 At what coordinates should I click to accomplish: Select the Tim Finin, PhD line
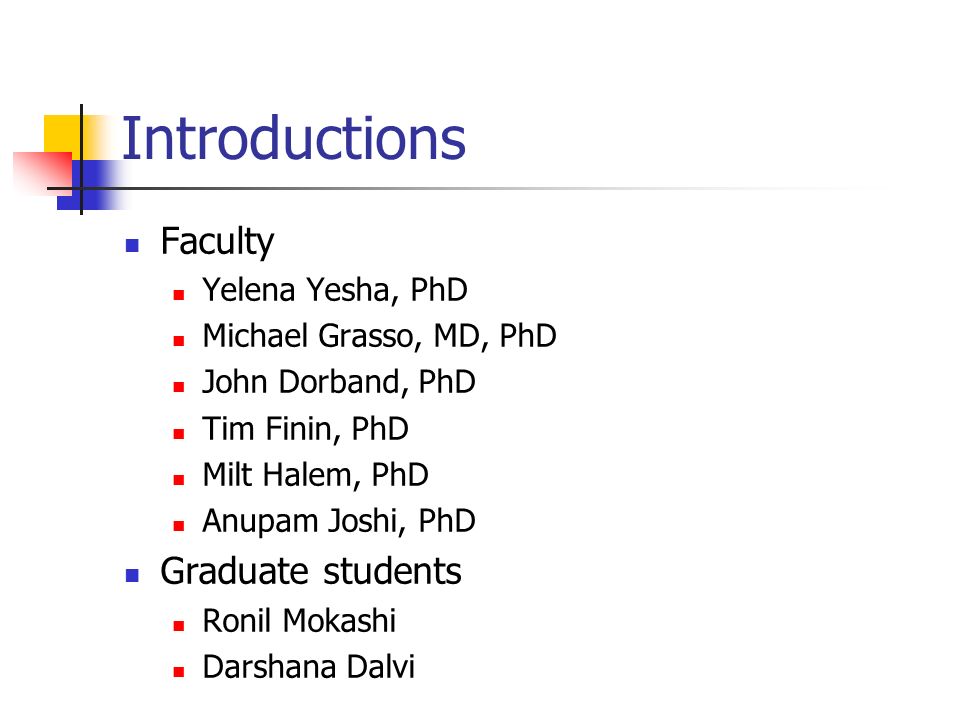(x=306, y=429)
